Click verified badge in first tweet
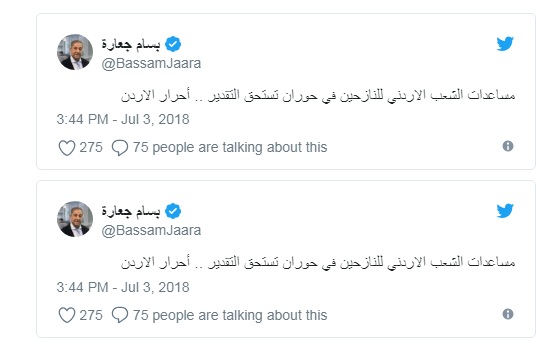 173,44
